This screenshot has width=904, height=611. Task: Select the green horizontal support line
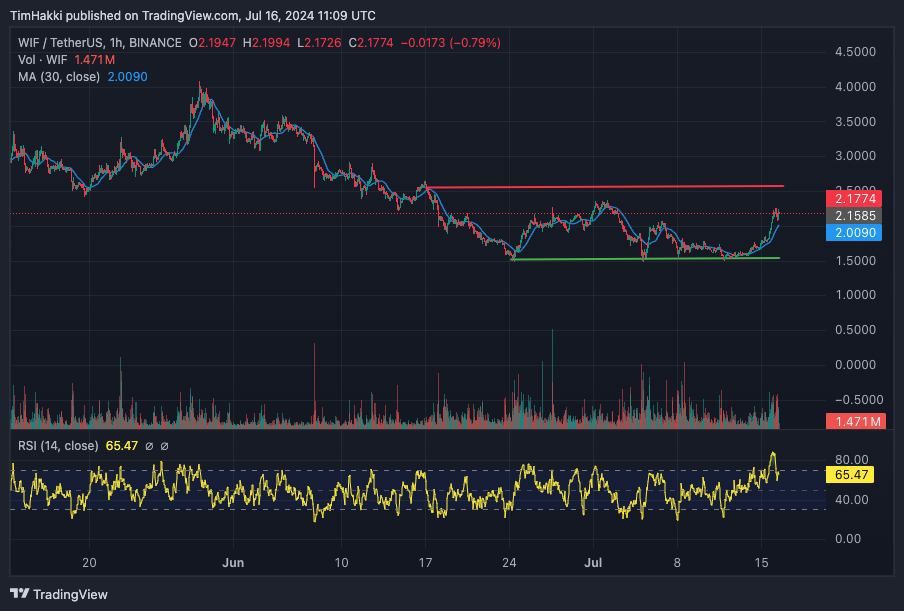coord(640,259)
